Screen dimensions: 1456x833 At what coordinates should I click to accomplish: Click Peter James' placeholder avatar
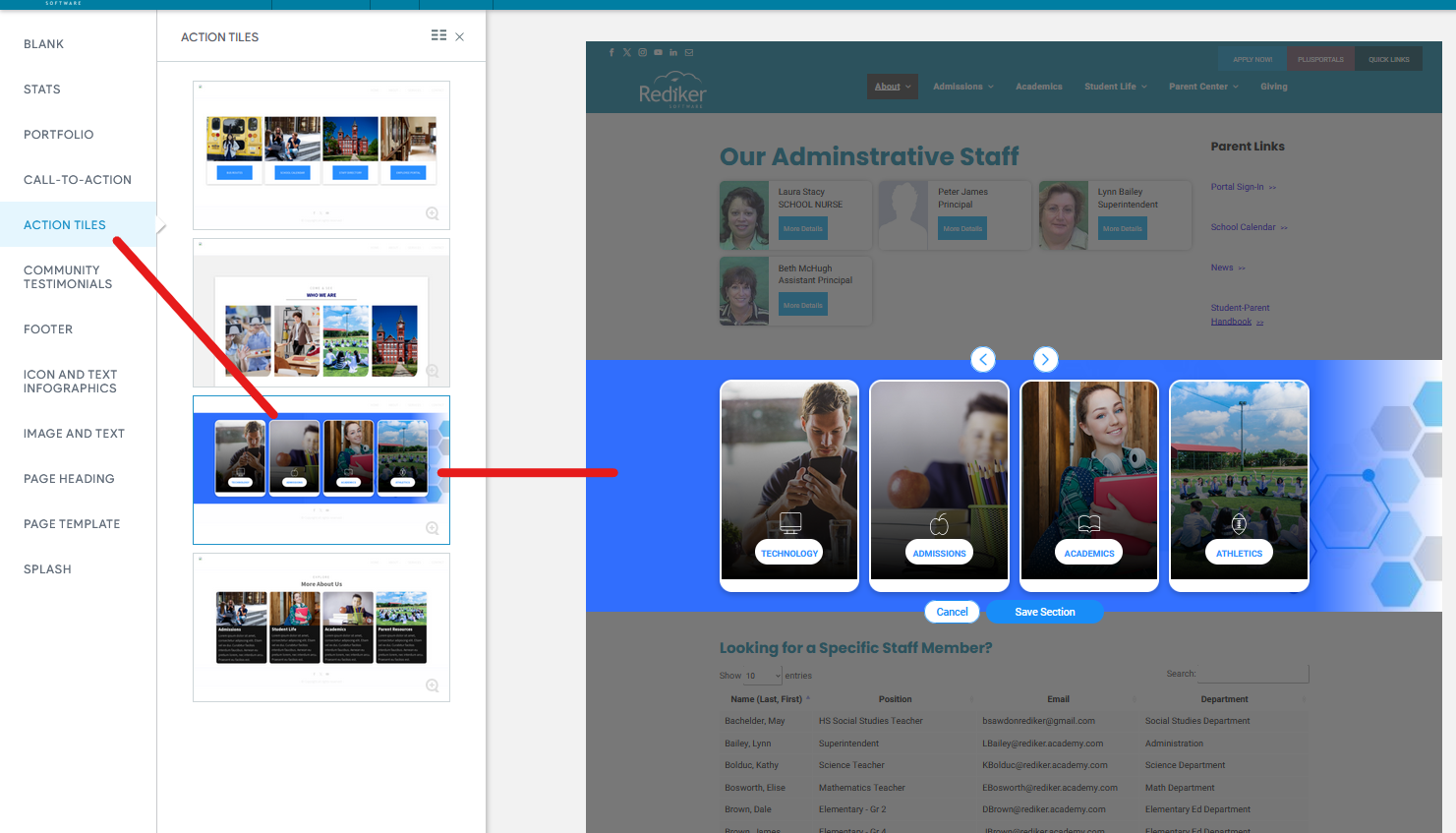(x=903, y=215)
